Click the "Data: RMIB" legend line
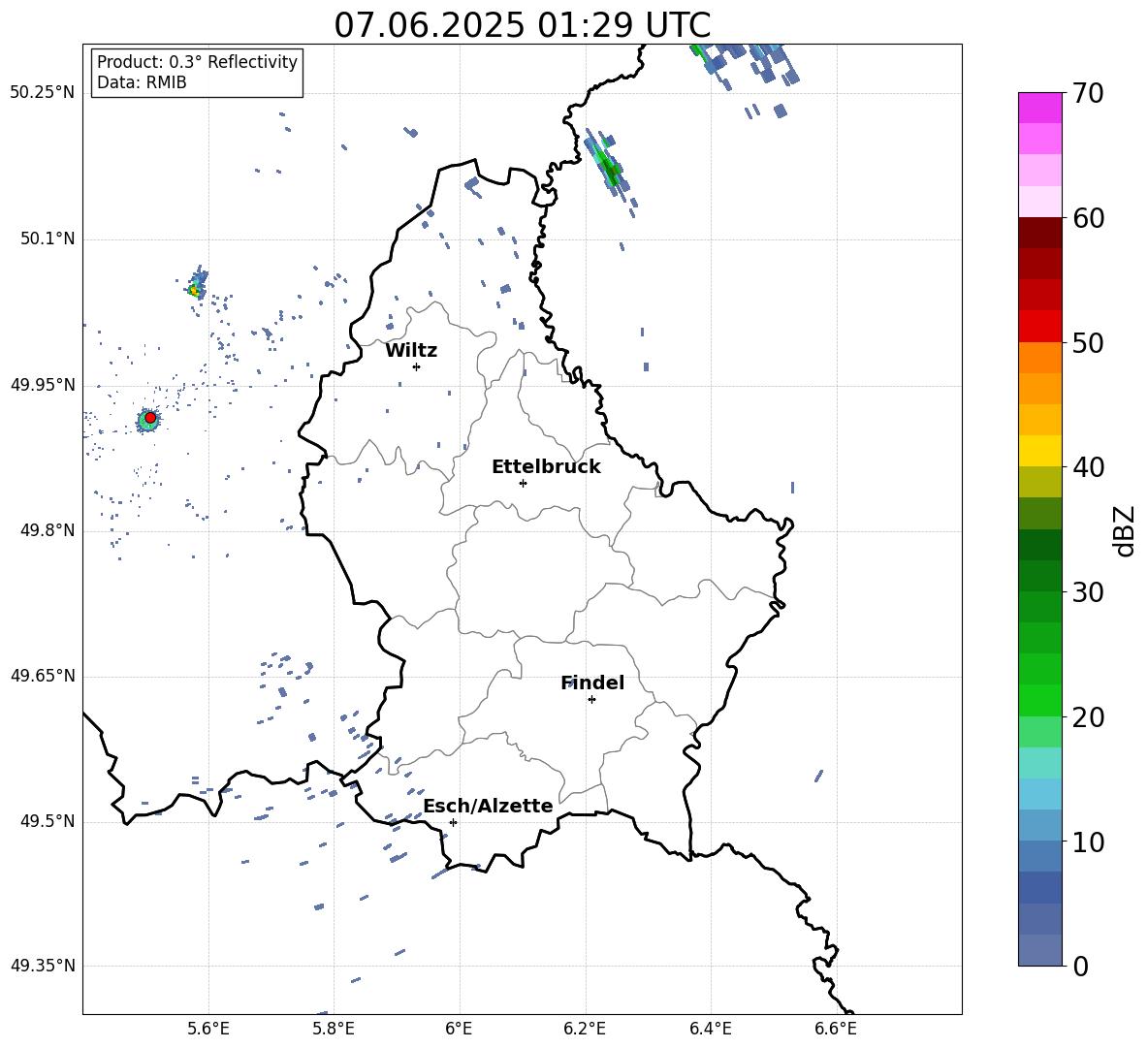 click(142, 82)
